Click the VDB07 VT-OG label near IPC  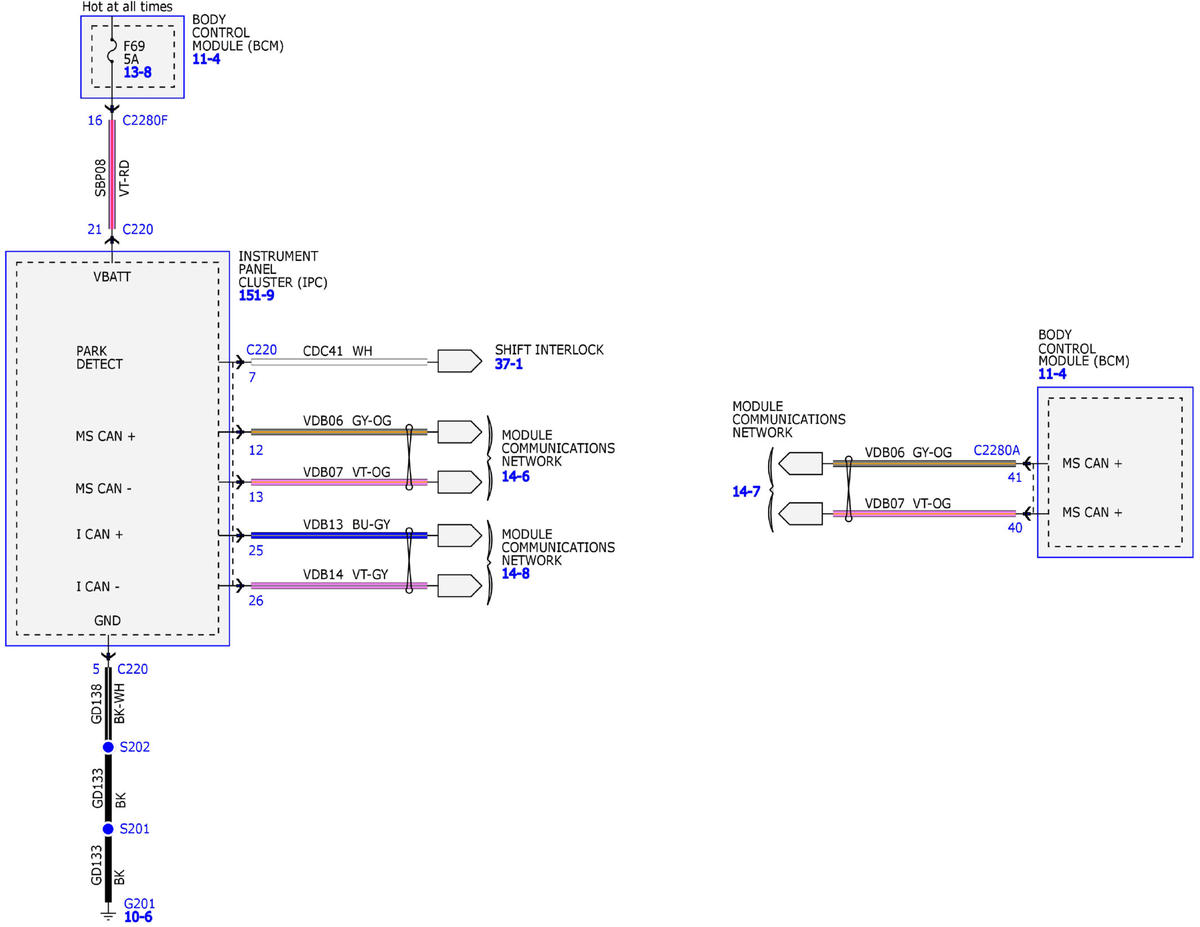(x=347, y=471)
